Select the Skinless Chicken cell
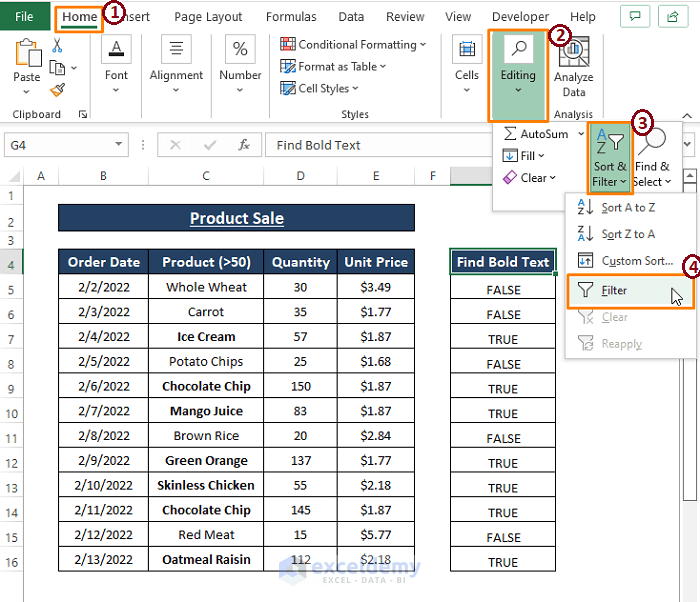This screenshot has height=602, width=700. point(206,485)
